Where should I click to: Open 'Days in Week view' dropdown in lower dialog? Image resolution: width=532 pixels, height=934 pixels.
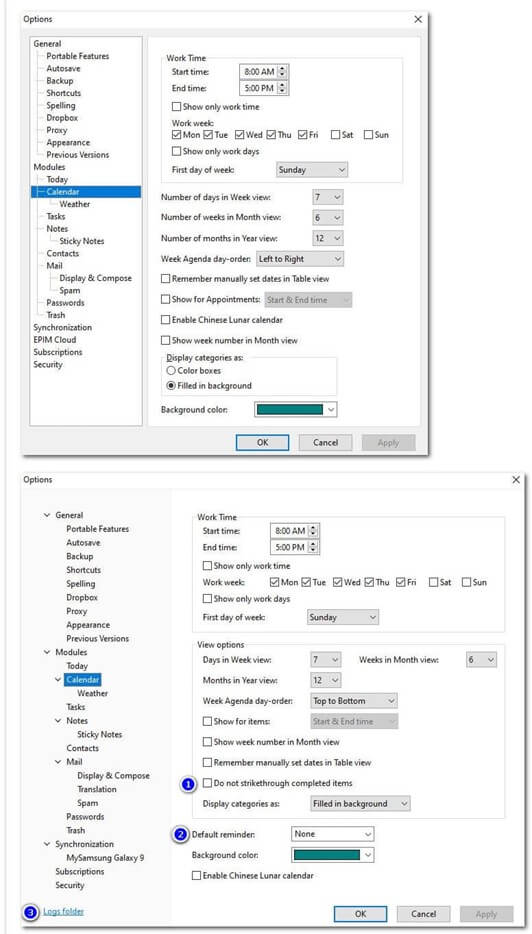click(326, 660)
